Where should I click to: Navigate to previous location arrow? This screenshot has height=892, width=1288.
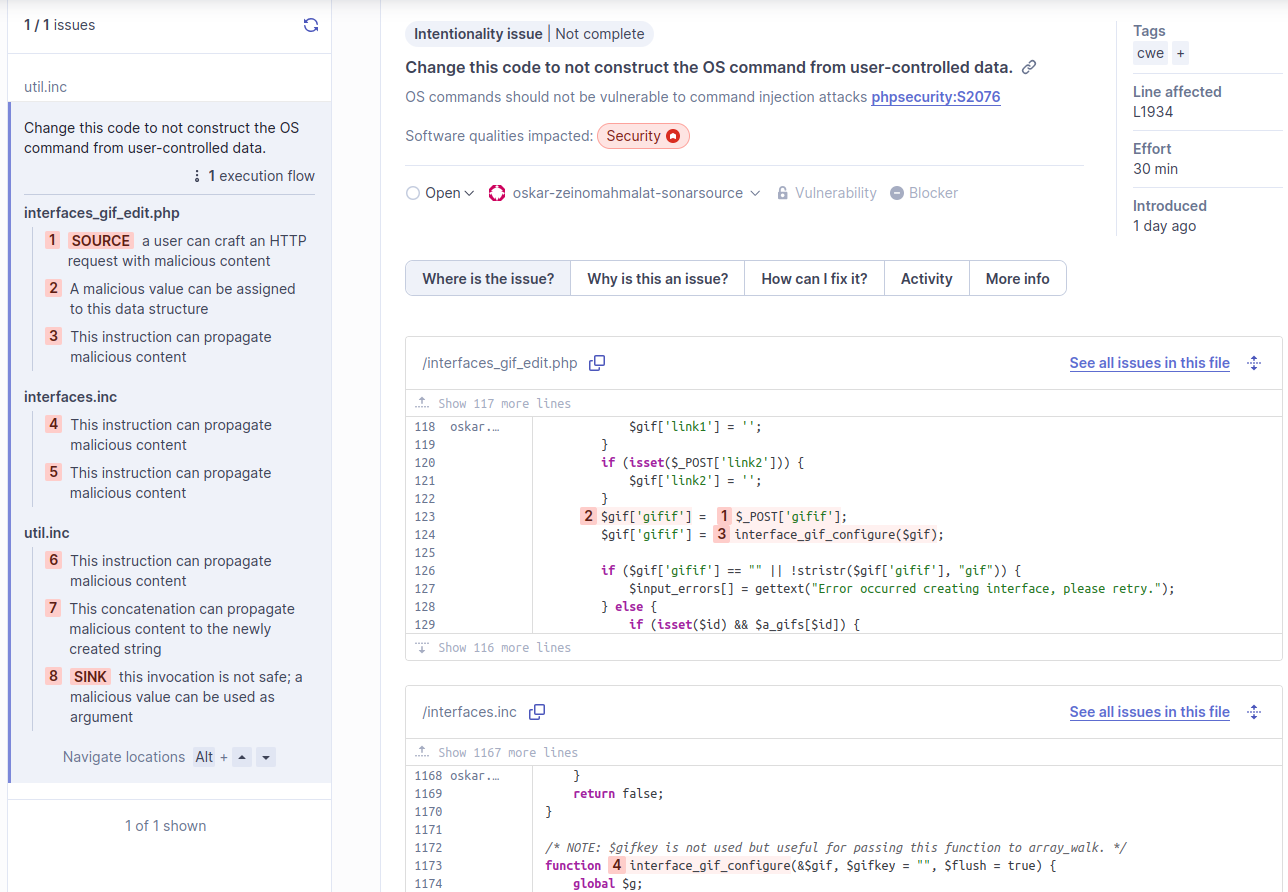pyautogui.click(x=242, y=758)
